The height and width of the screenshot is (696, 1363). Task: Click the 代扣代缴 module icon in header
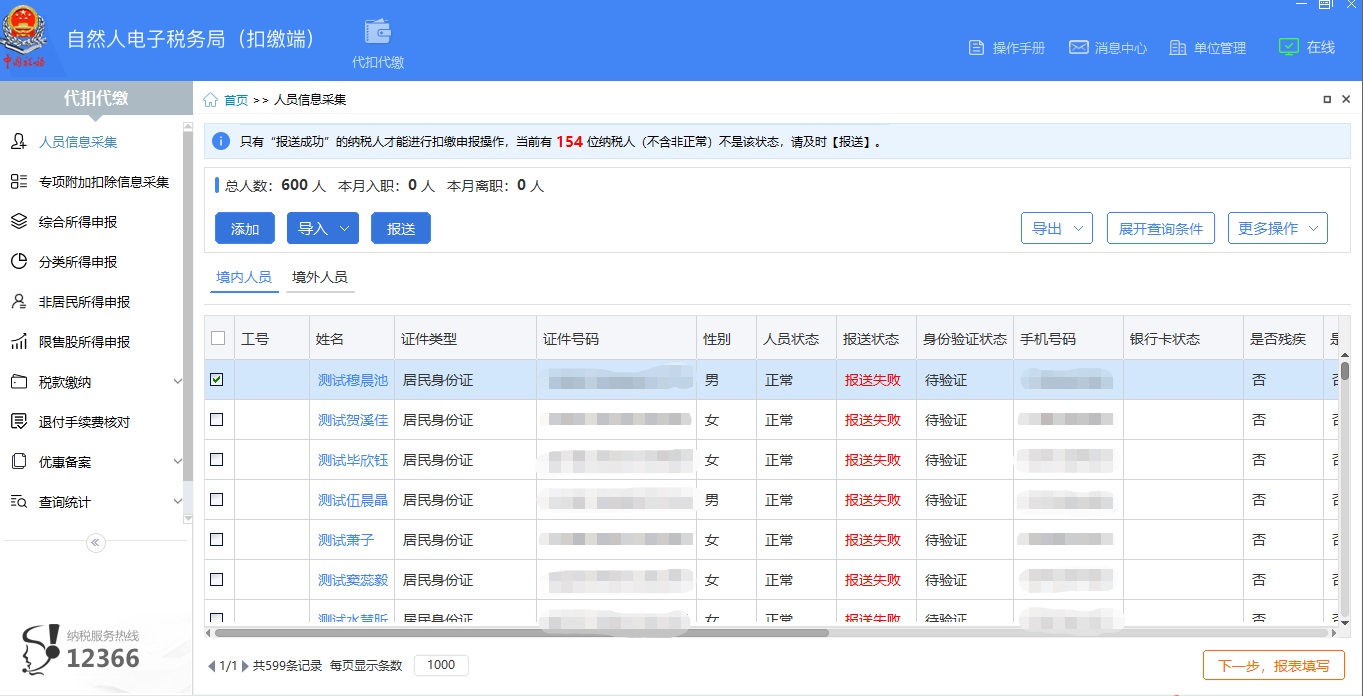377,31
